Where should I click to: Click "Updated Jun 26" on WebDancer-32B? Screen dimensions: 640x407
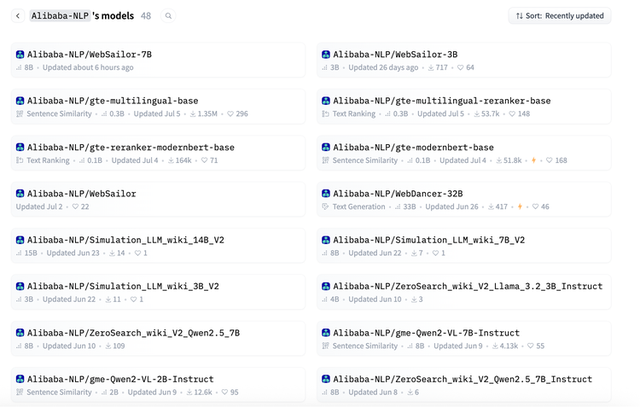pyautogui.click(x=451, y=207)
